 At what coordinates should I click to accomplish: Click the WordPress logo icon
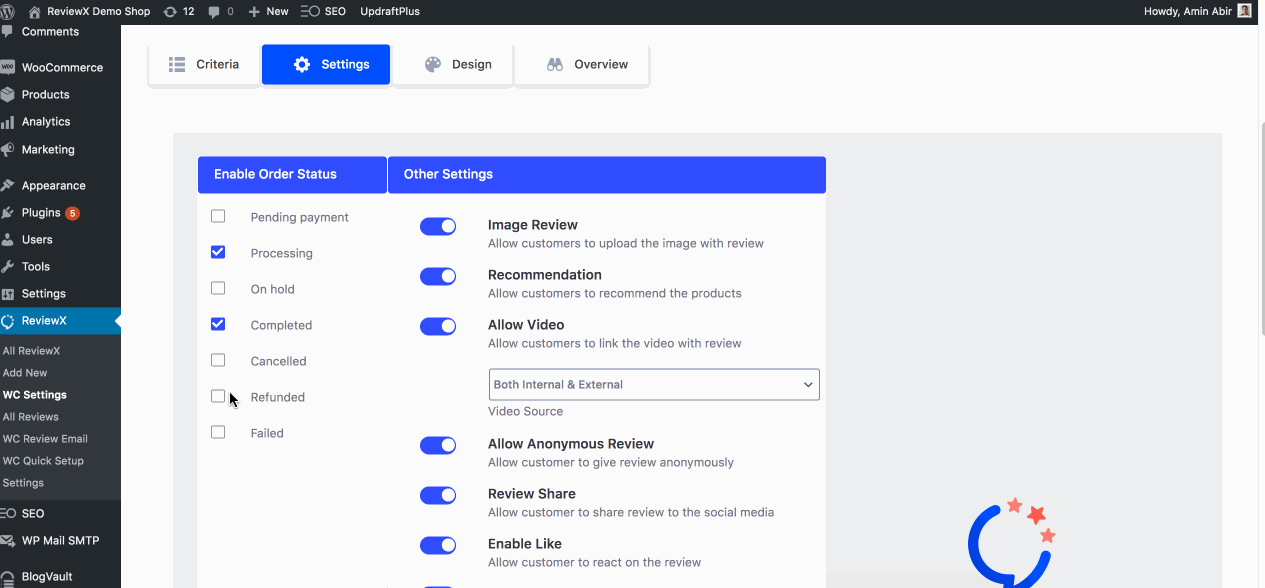click(x=11, y=11)
